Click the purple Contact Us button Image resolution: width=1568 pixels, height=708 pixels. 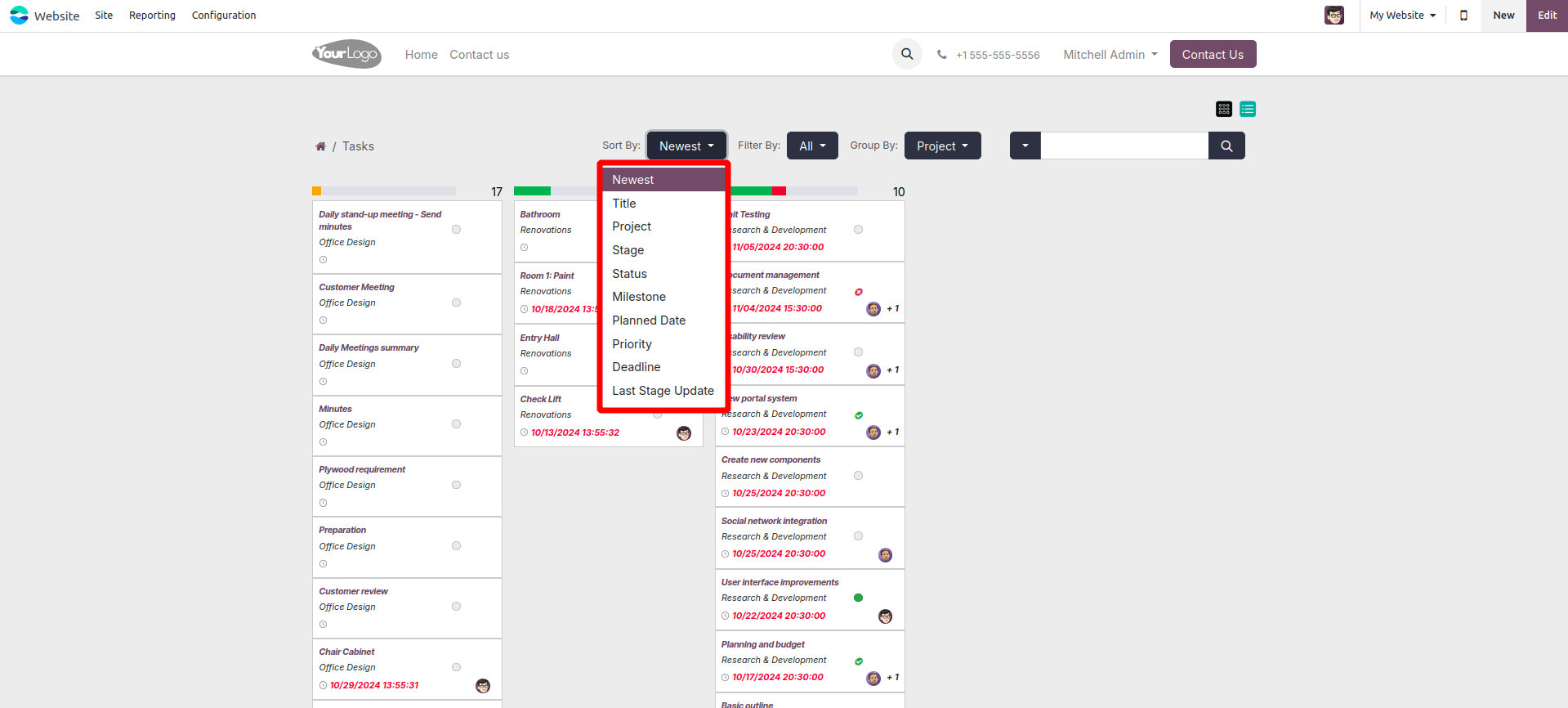click(1213, 54)
